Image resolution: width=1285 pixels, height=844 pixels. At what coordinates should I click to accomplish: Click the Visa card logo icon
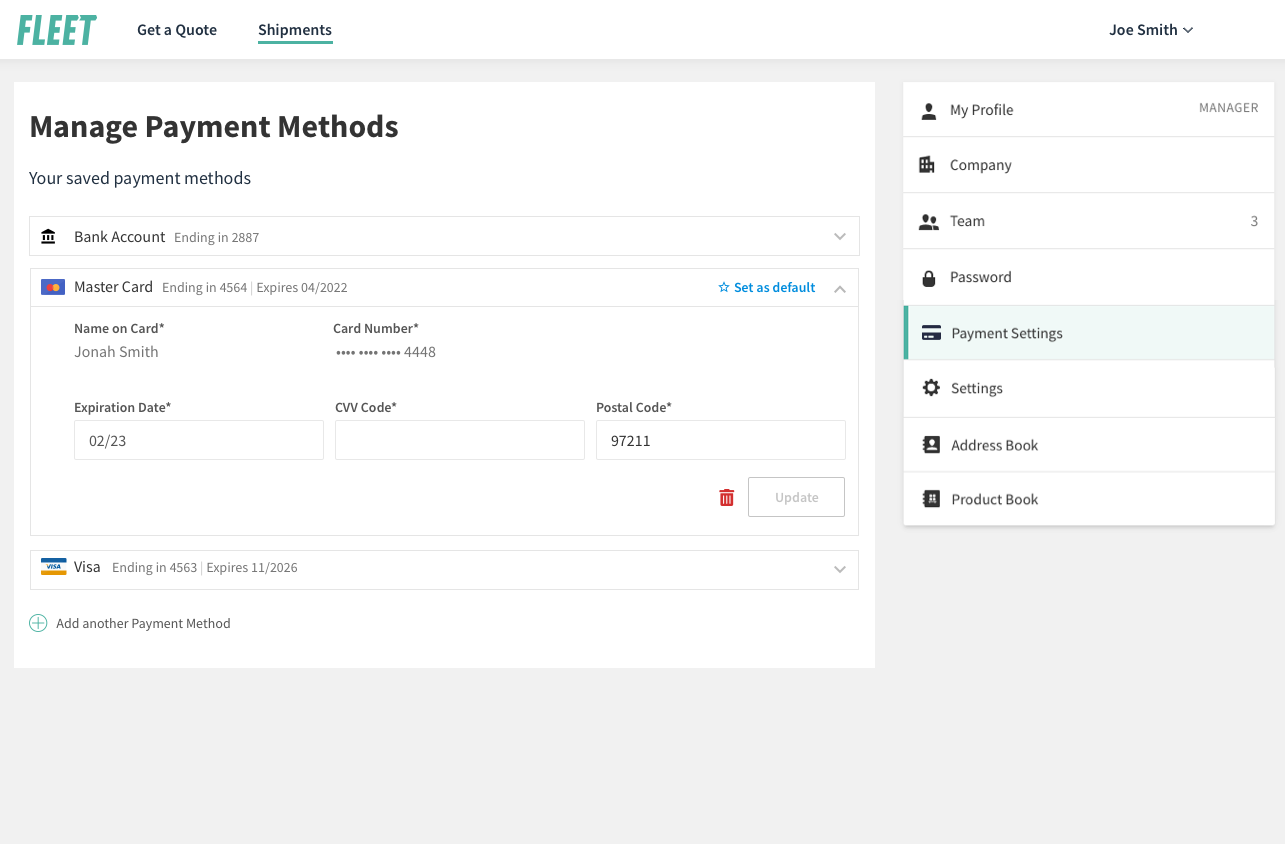point(53,567)
